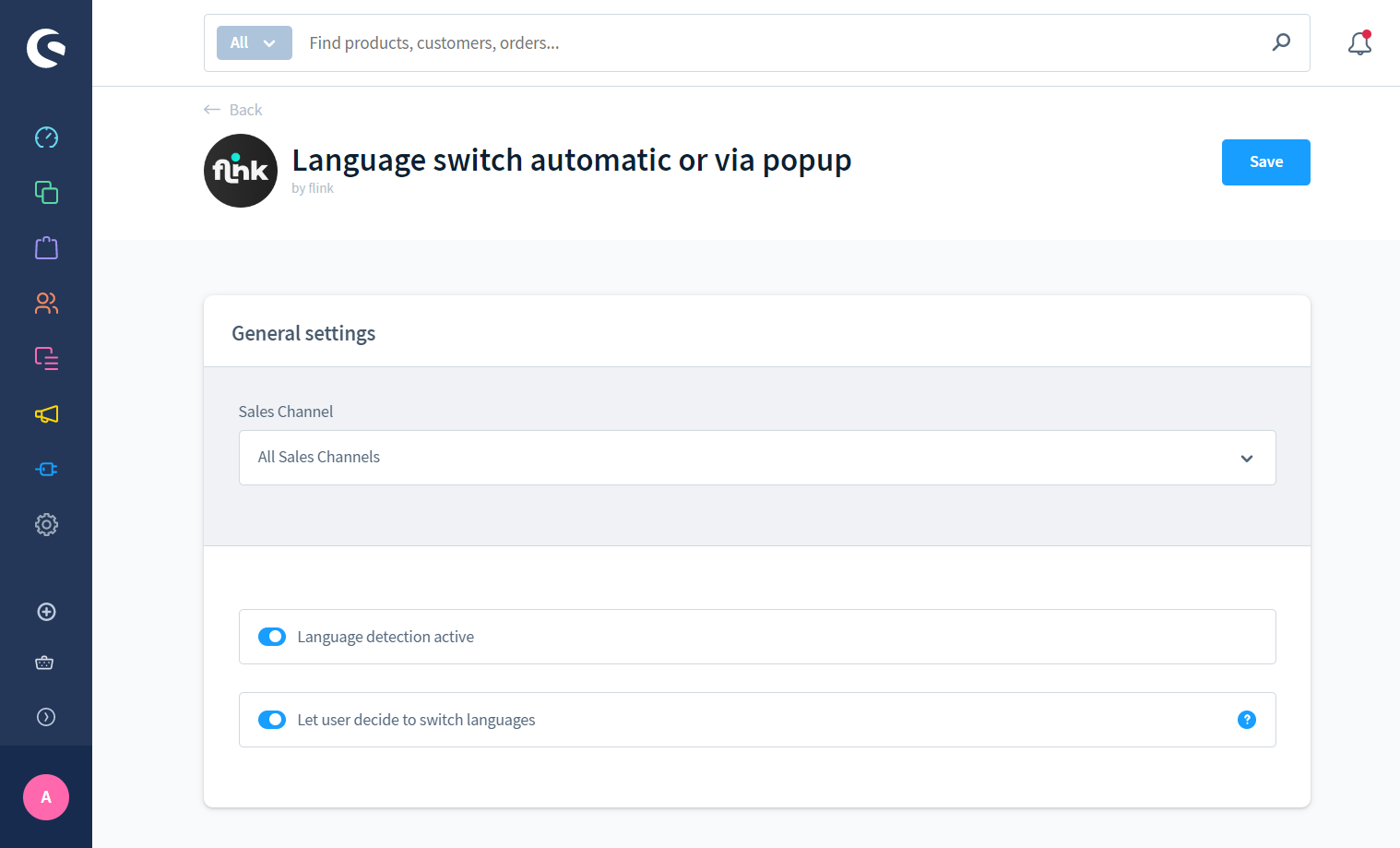Click the flink plugin logo
This screenshot has height=848, width=1400.
241,171
